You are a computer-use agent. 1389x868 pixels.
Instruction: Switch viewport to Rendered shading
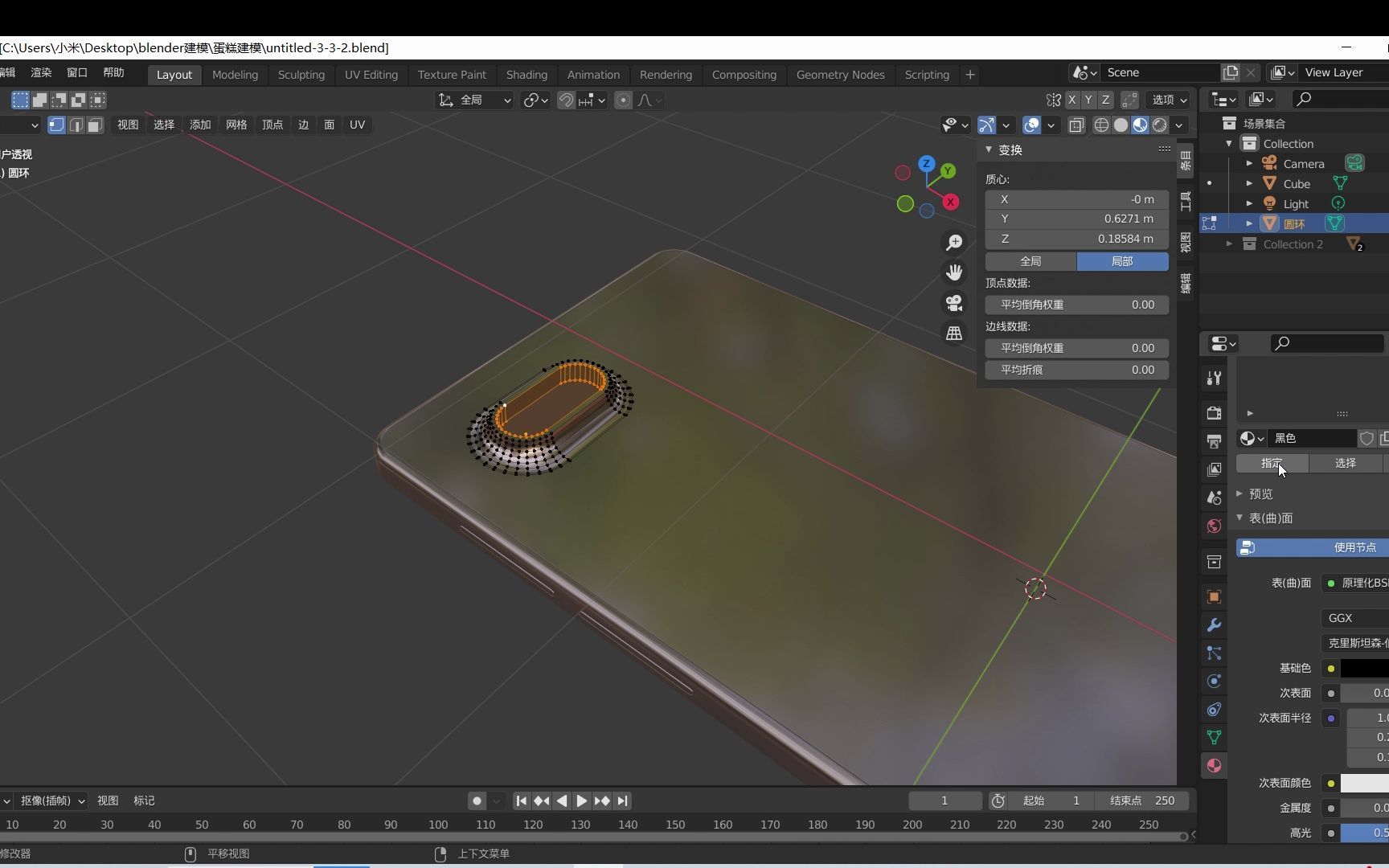(1160, 125)
